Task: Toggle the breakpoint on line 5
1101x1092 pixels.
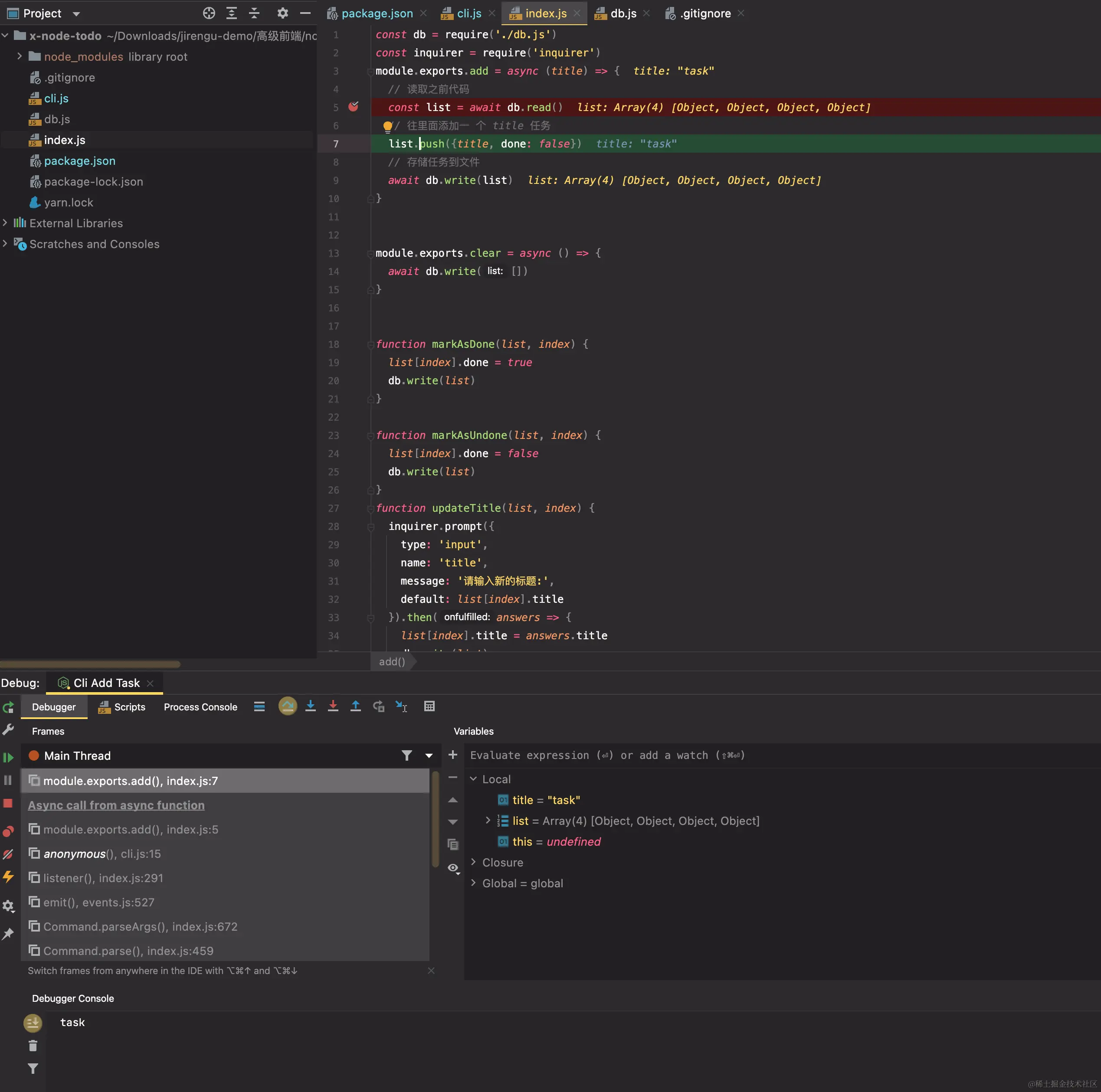Action: coord(353,107)
